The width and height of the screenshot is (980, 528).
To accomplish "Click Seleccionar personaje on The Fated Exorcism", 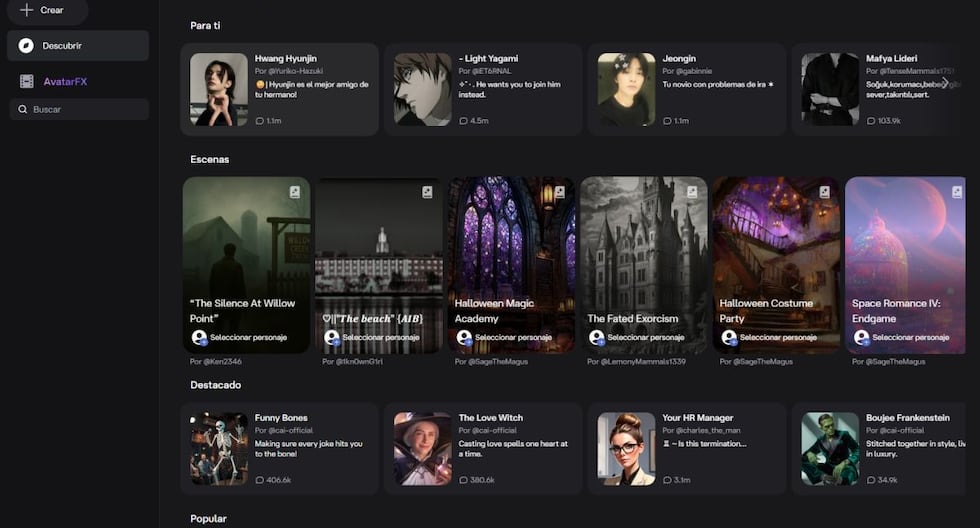I will [646, 338].
